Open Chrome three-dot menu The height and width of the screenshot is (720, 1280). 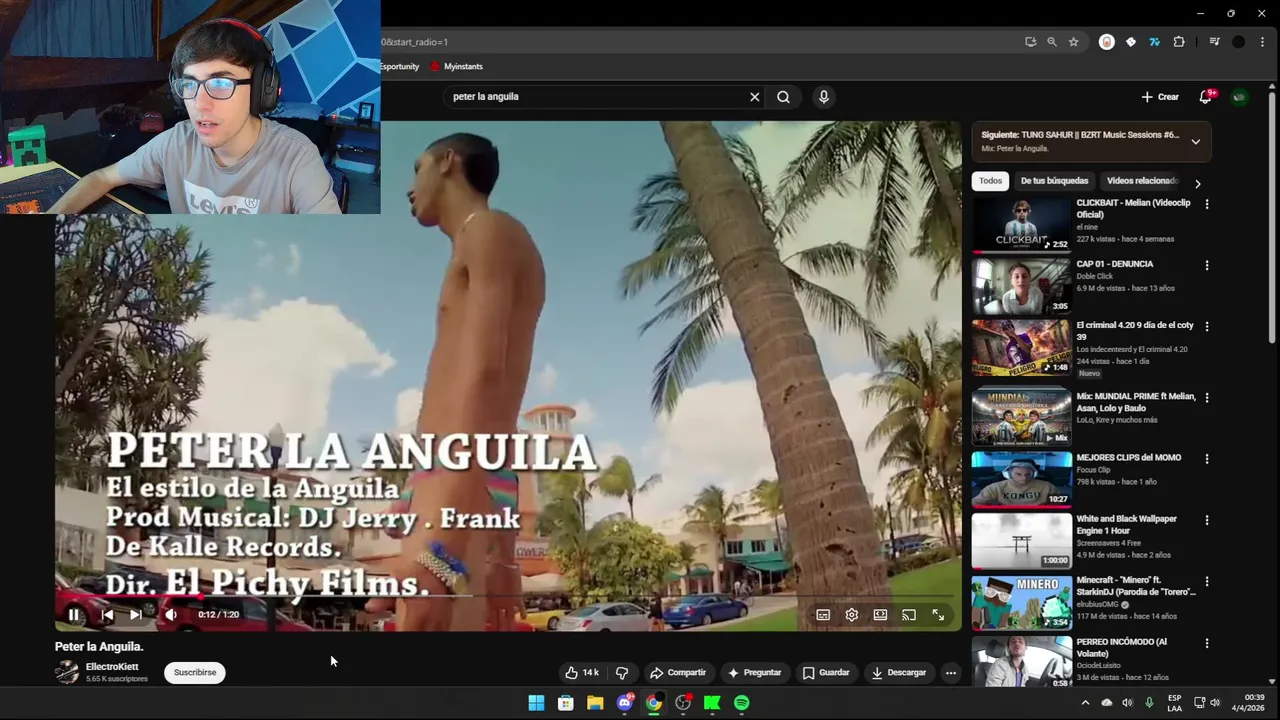click(x=1263, y=42)
